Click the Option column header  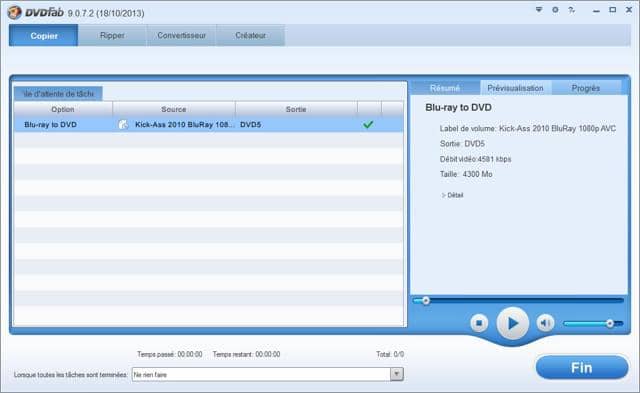coord(63,109)
